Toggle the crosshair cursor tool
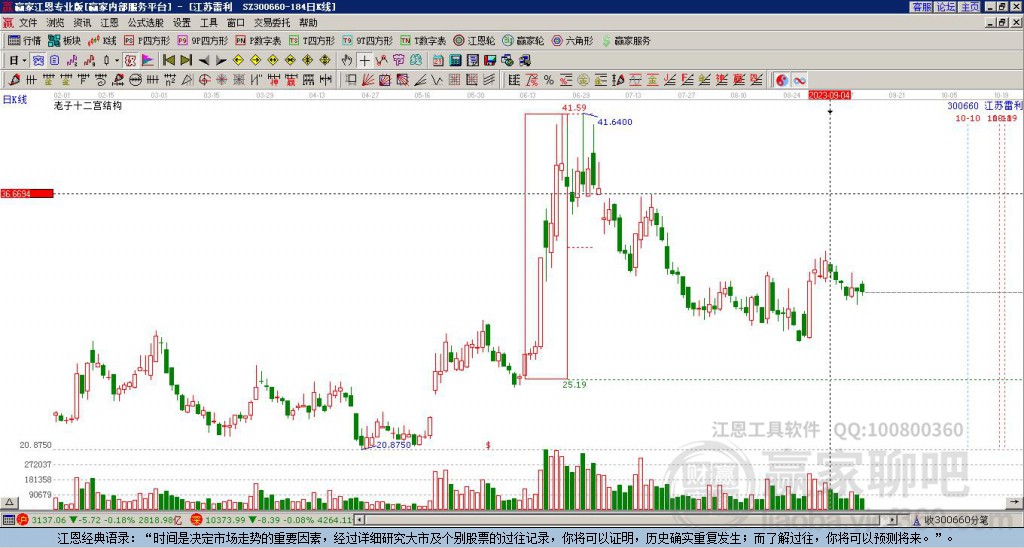This screenshot has height=548, width=1024. tap(364, 61)
